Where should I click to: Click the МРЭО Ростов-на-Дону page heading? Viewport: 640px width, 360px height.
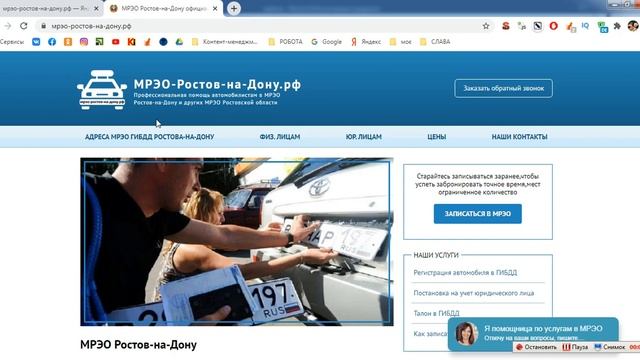click(138, 344)
